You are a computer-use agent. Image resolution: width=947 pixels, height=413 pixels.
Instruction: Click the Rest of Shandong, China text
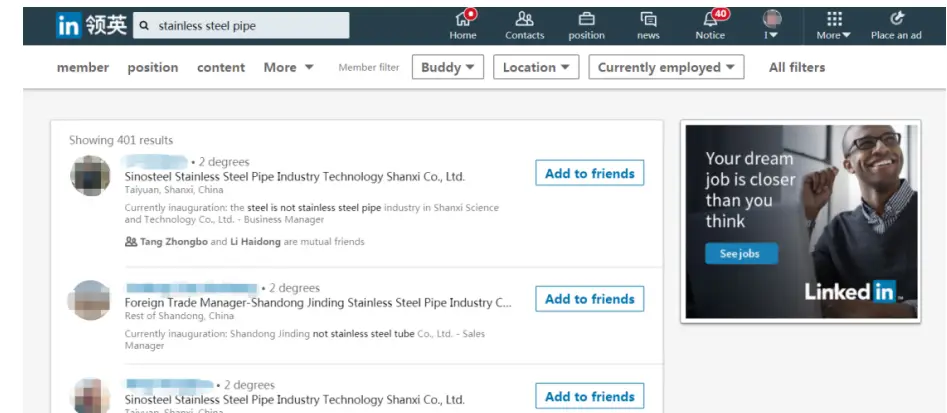click(x=179, y=316)
